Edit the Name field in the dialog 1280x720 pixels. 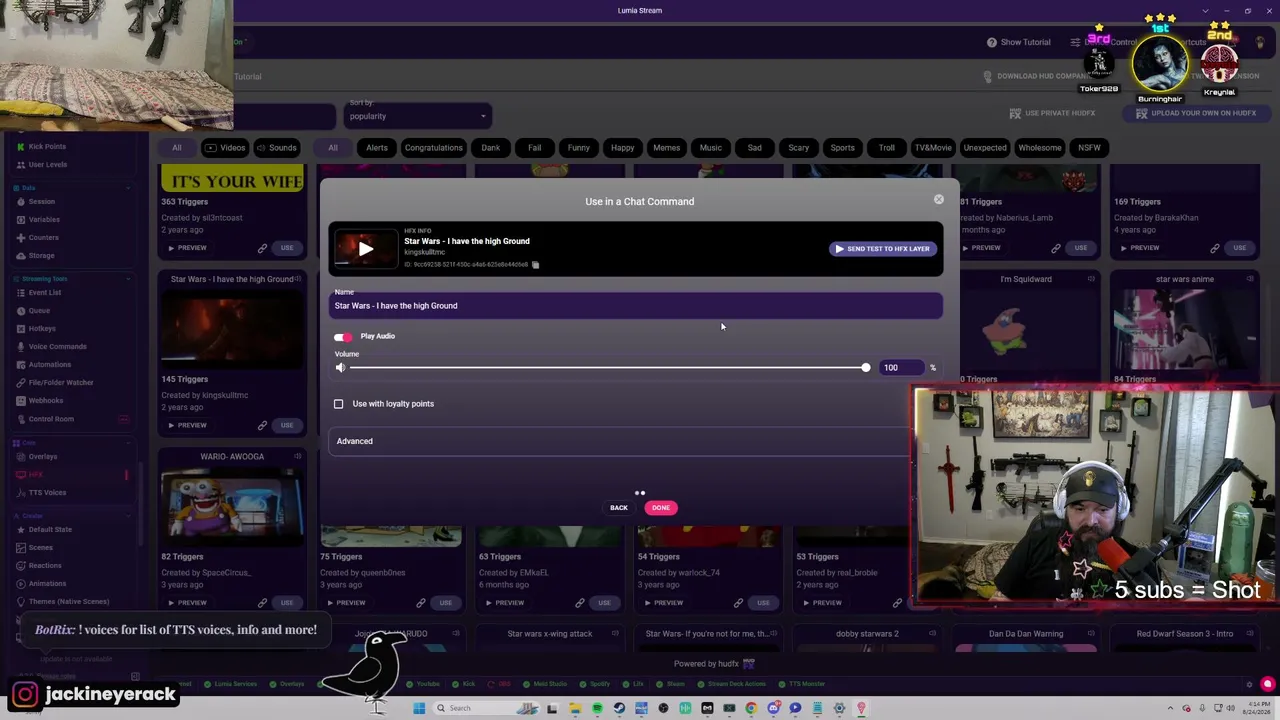[x=636, y=306]
